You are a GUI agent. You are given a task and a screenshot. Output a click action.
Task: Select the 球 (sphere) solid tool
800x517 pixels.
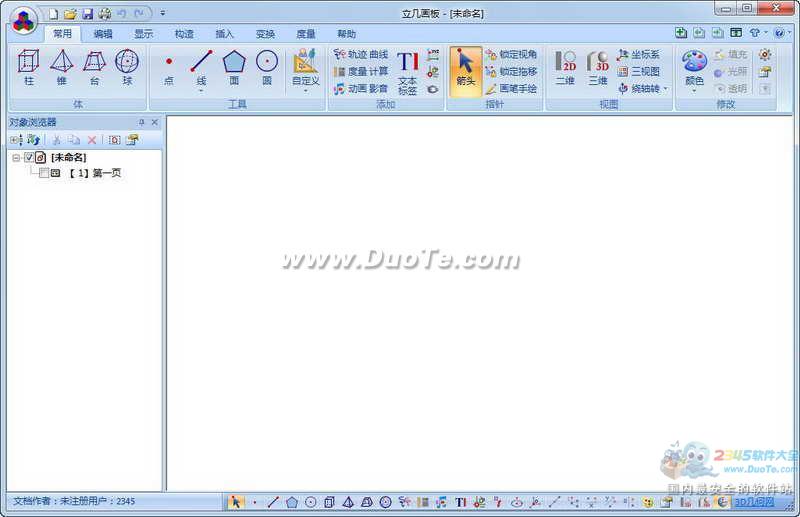click(127, 67)
